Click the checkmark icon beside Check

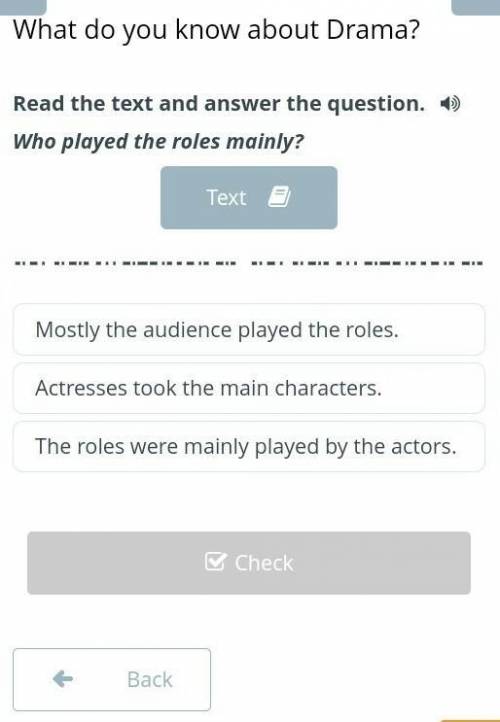click(215, 562)
